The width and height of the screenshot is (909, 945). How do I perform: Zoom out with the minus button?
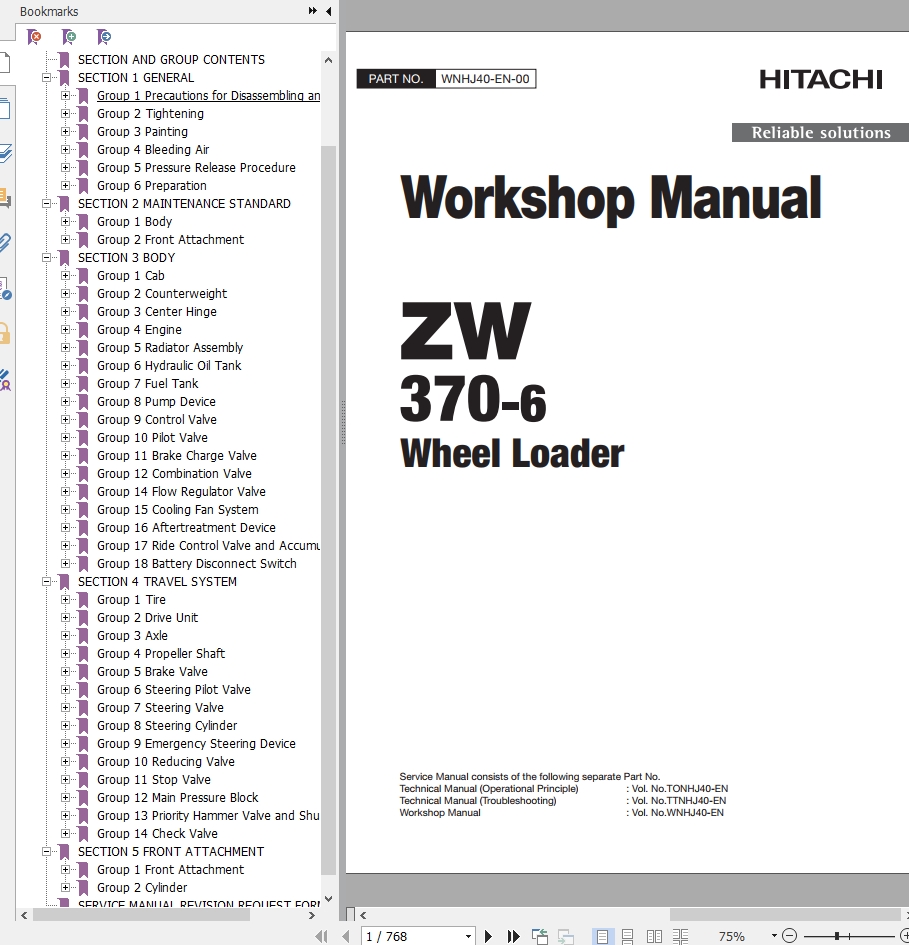pyautogui.click(x=789, y=936)
